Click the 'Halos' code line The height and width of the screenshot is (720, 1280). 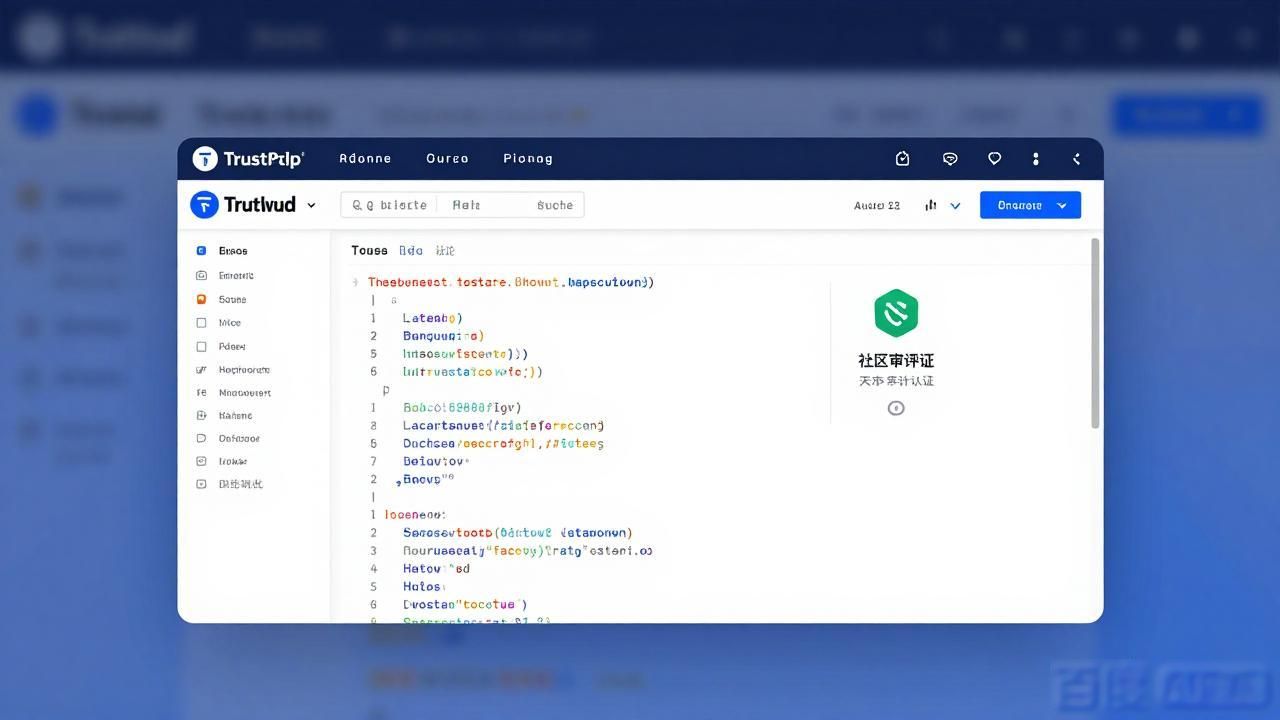click(422, 587)
